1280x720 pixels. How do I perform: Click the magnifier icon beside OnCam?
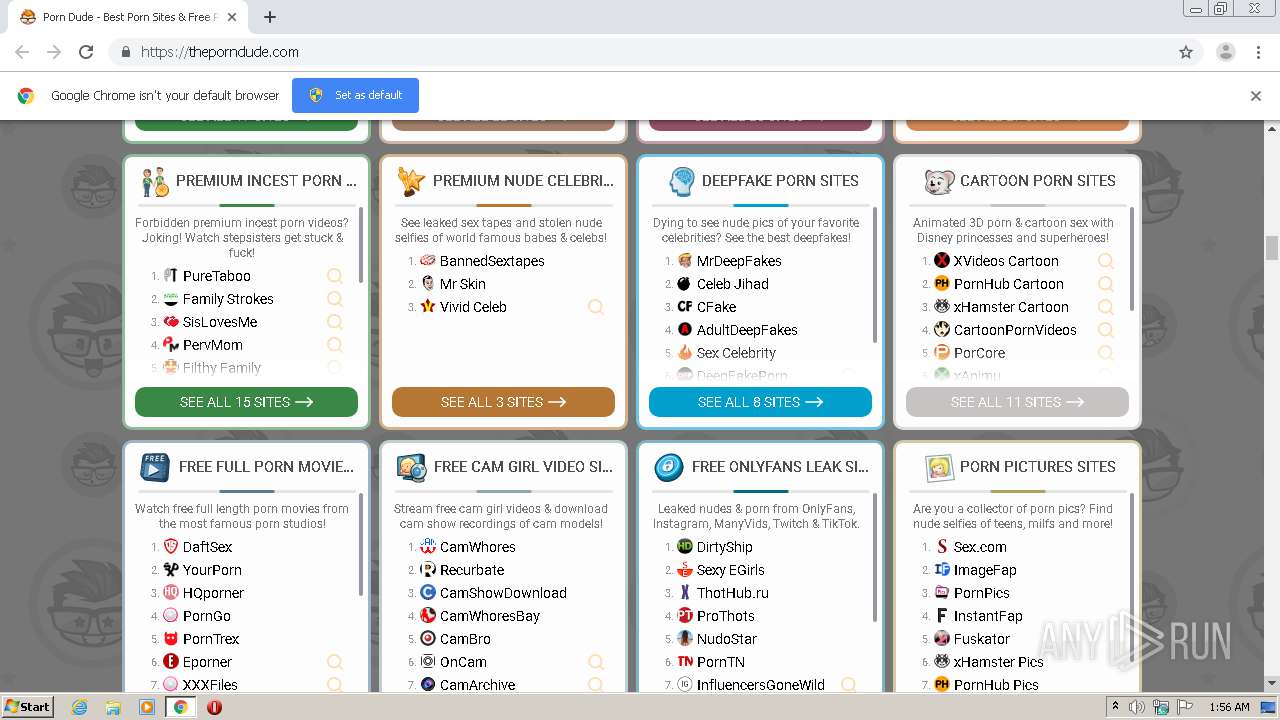[596, 662]
